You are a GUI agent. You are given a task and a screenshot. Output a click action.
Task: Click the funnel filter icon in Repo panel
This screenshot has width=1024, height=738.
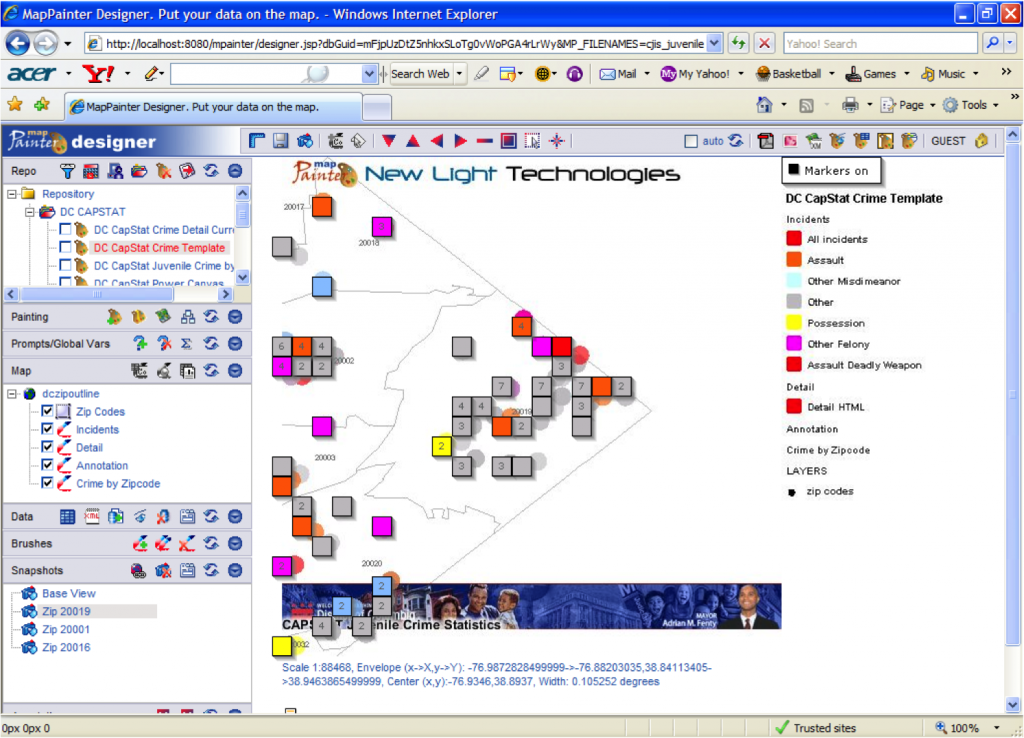tap(67, 171)
